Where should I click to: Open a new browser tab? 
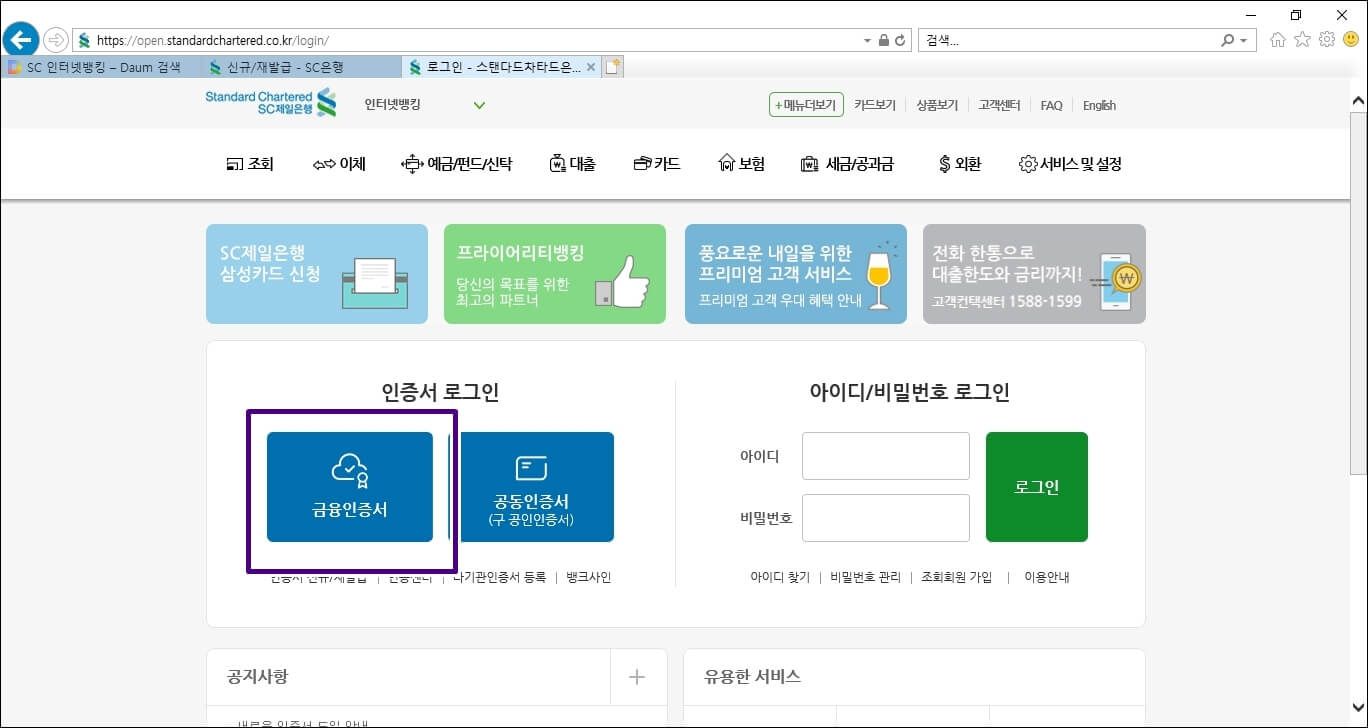tap(613, 67)
